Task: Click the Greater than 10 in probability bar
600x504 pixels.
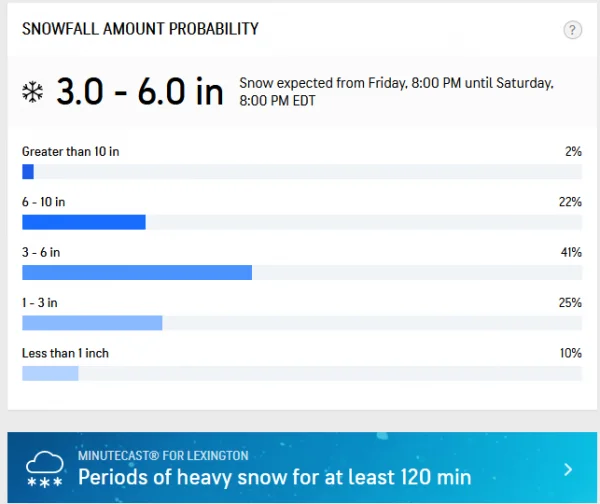Action: [302, 171]
